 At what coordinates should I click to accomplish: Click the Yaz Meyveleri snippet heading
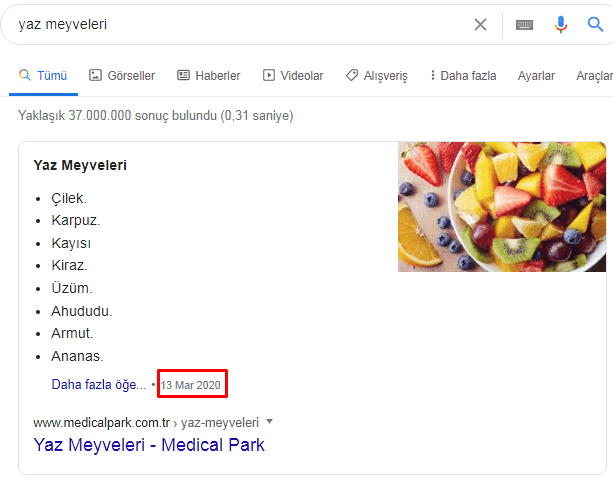80,165
